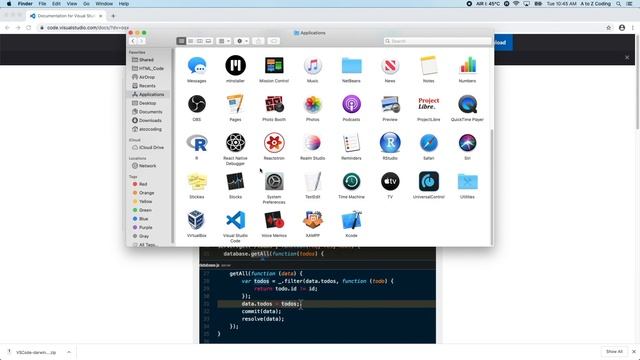Open the Utilities folder

pyautogui.click(x=467, y=182)
